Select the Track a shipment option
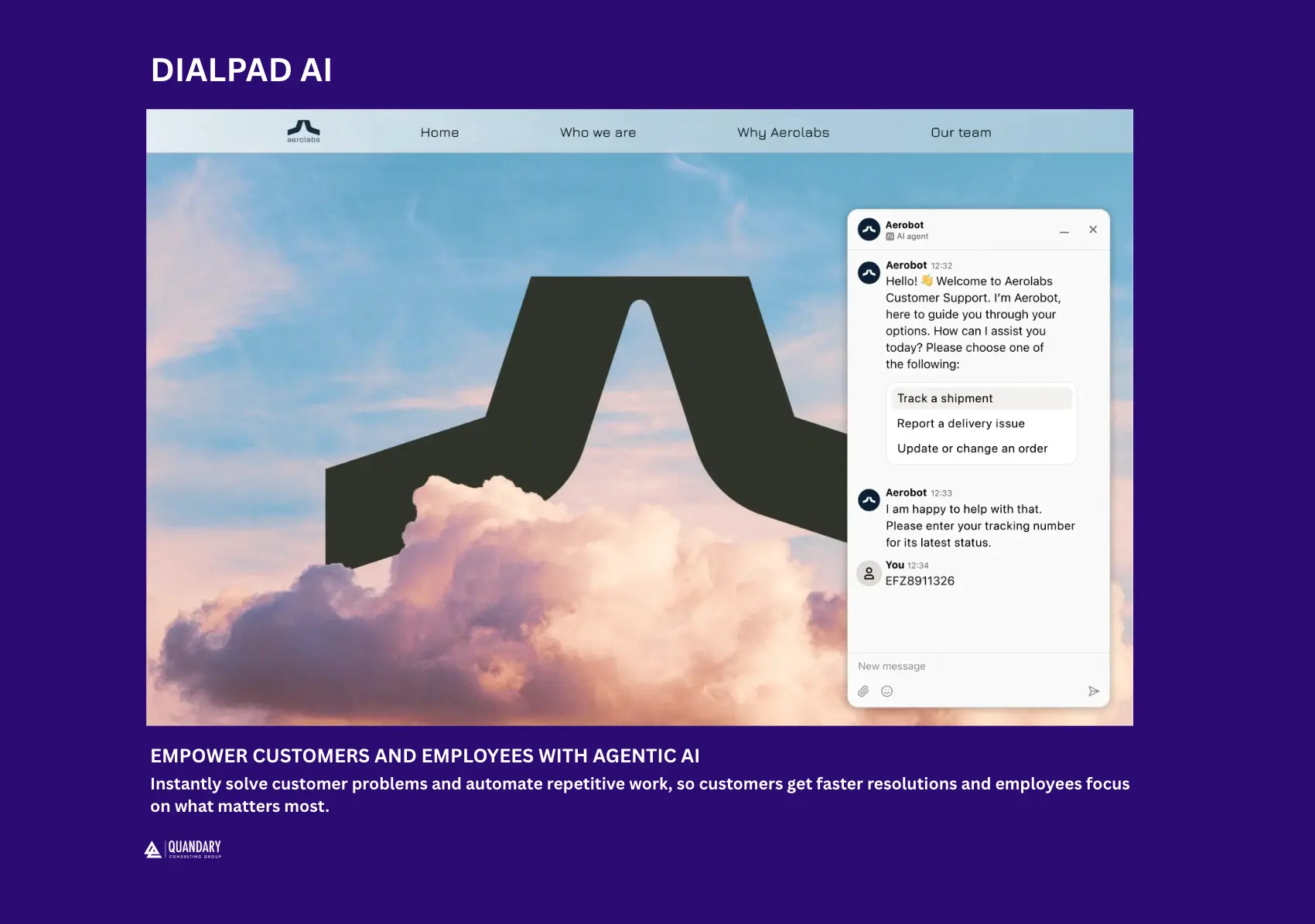 pos(980,398)
